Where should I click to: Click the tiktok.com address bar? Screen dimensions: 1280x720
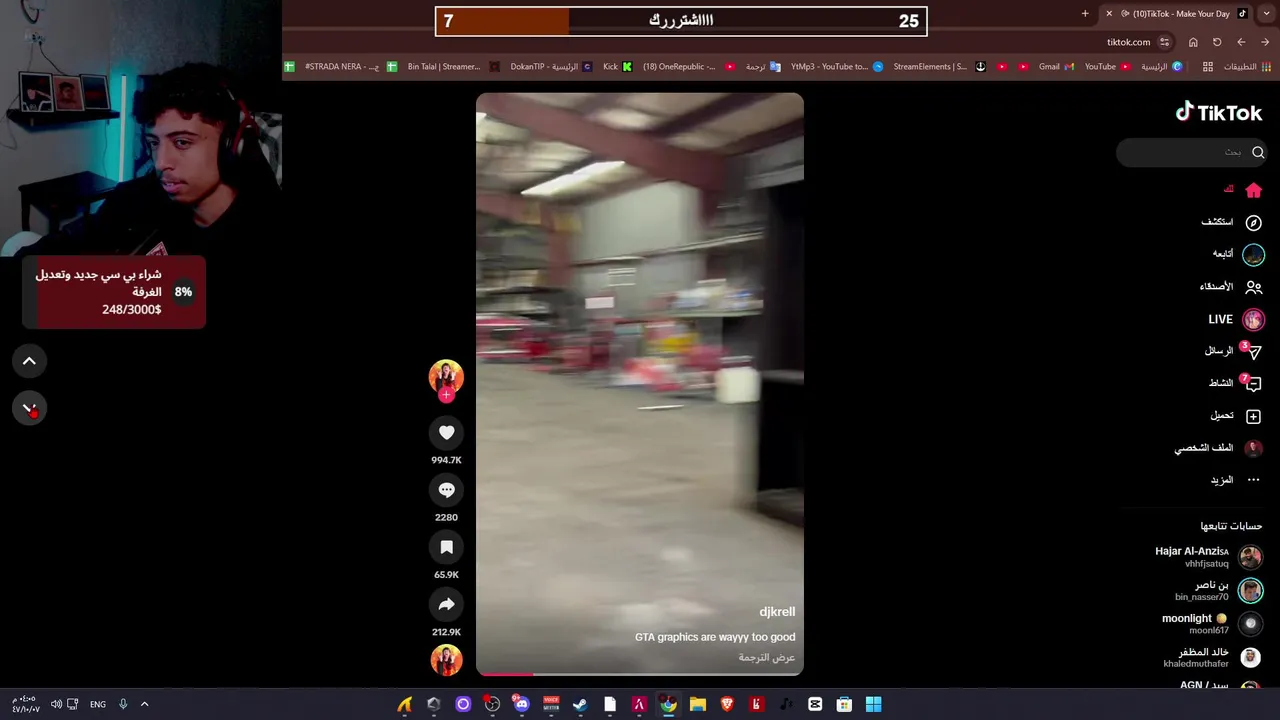1128,42
